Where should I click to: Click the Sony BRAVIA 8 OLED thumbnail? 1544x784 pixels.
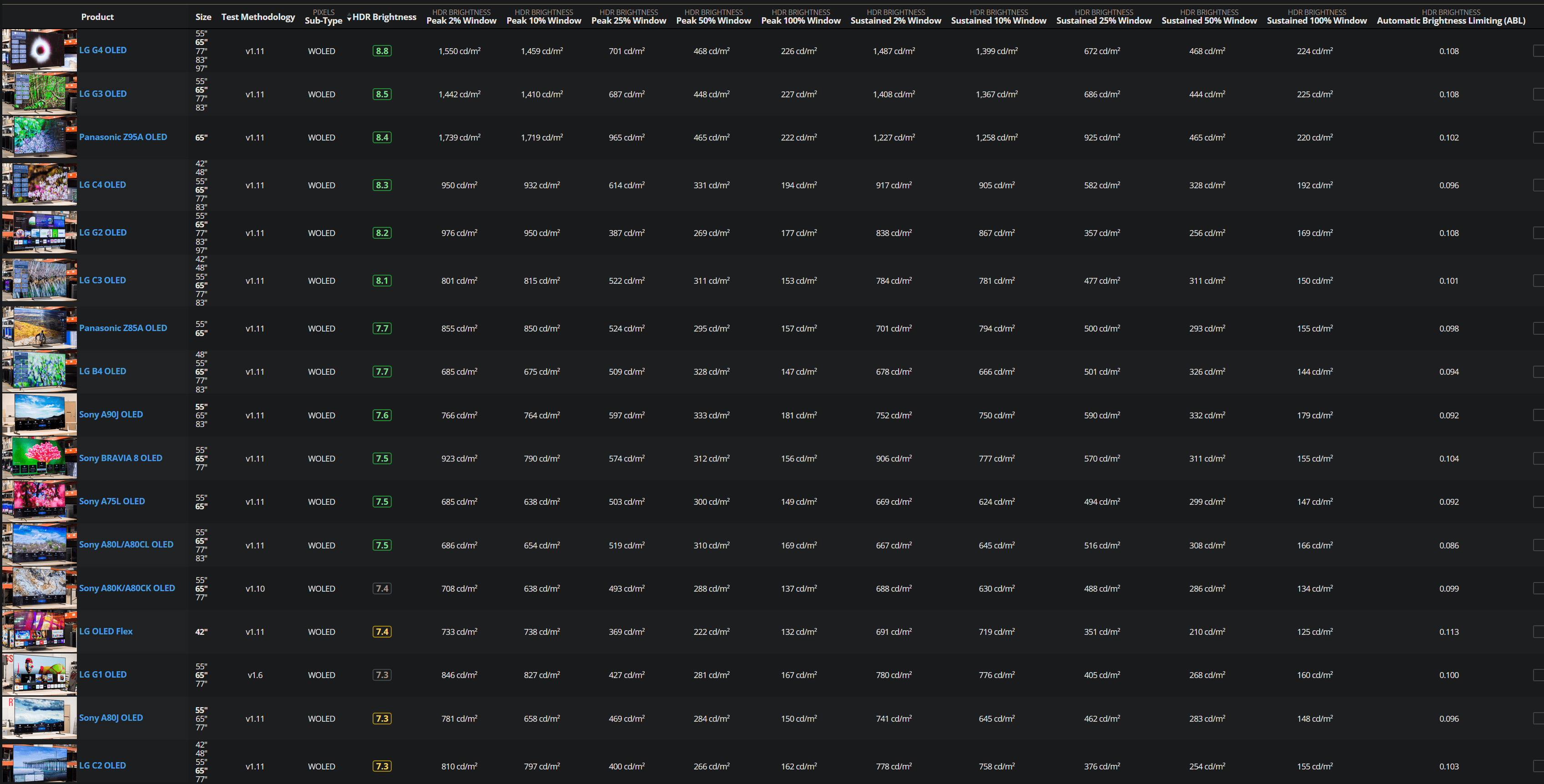point(40,458)
